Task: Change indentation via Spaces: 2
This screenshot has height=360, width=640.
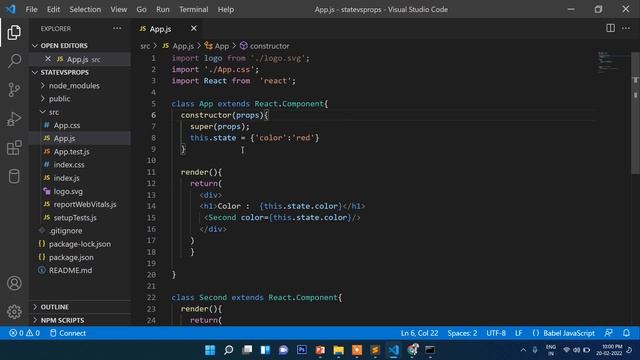Action: coord(462,333)
